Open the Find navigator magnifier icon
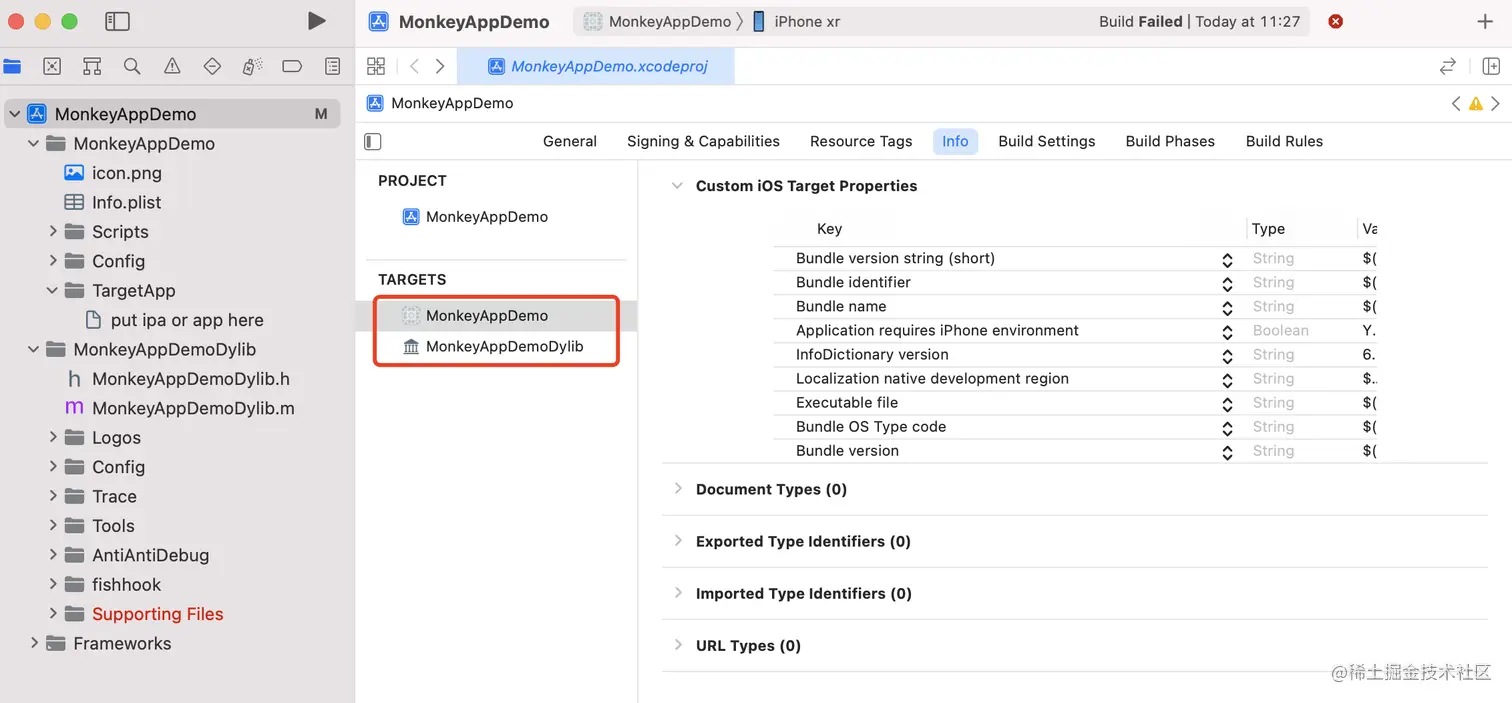Image resolution: width=1512 pixels, height=703 pixels. tap(131, 66)
